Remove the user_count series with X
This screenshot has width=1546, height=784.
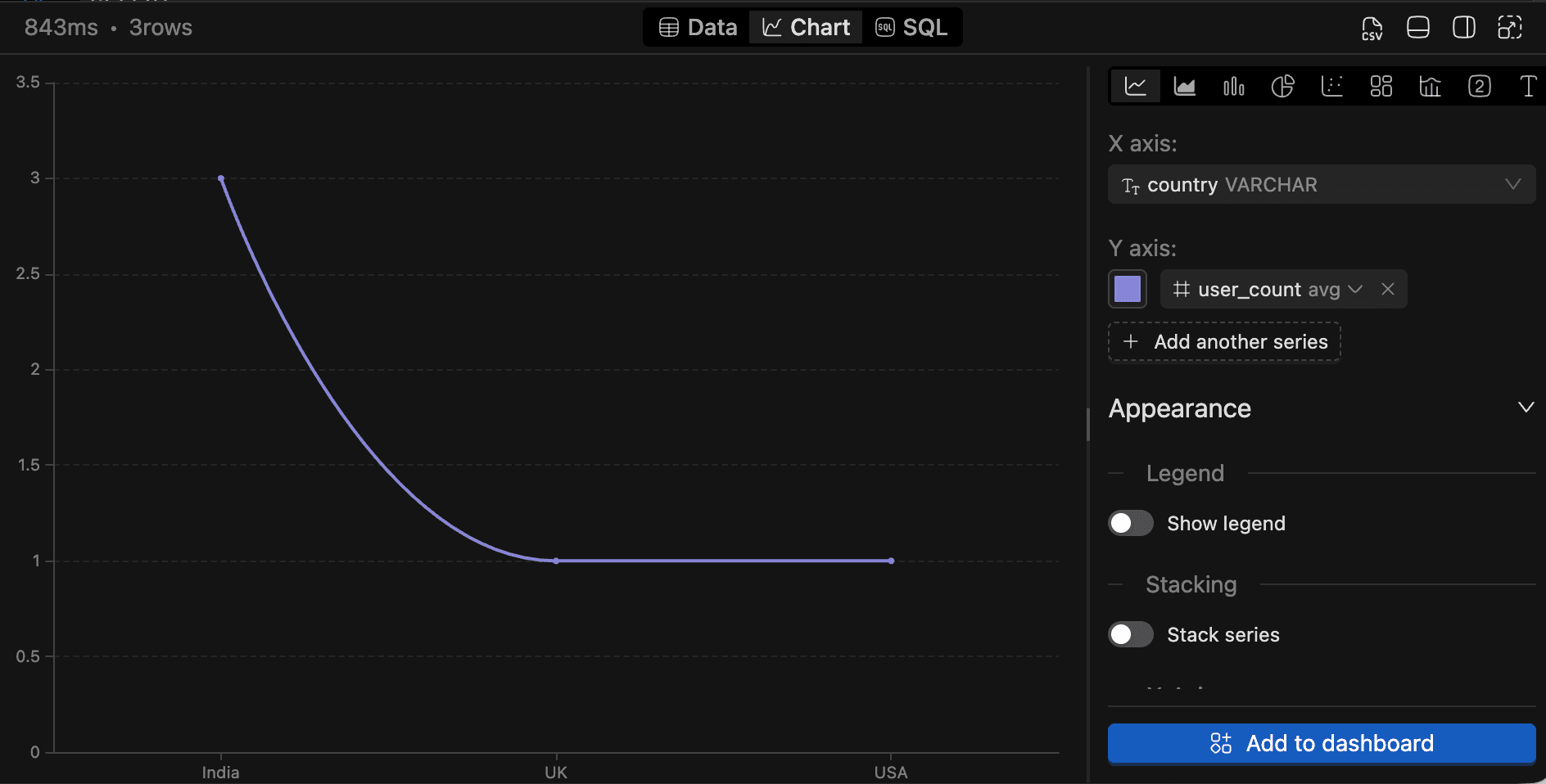pos(1387,290)
